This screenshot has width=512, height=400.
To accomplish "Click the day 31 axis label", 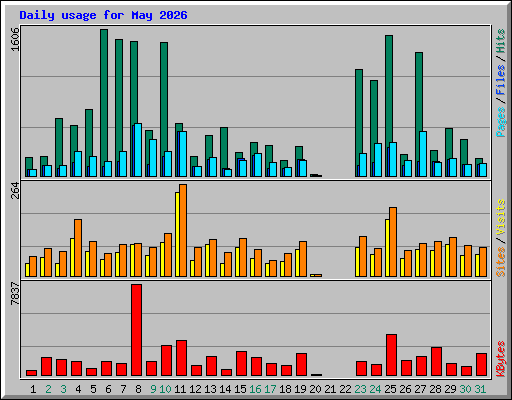I will 480,389.
